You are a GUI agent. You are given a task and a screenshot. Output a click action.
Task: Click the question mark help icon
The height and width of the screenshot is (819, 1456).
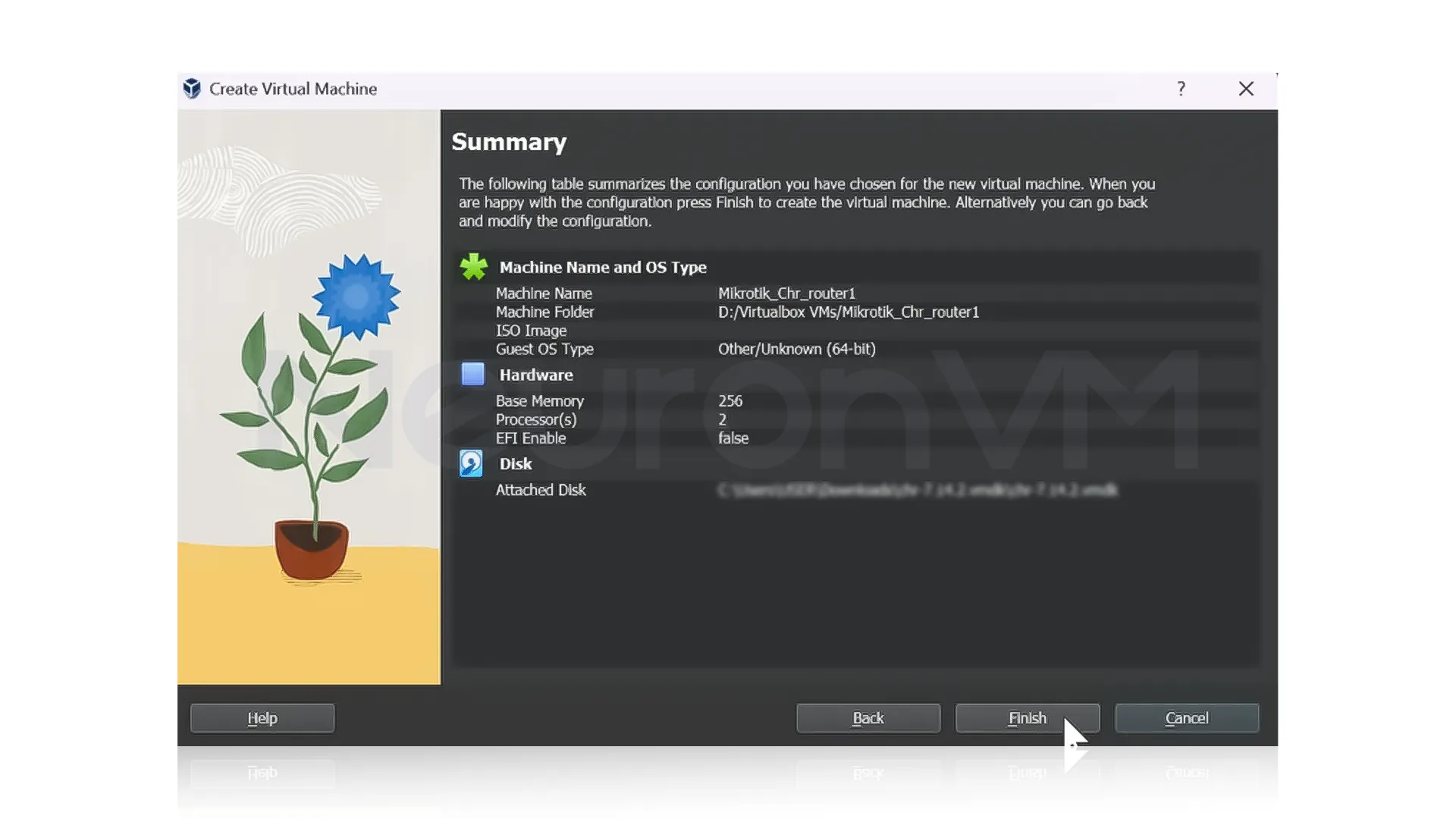(1181, 89)
